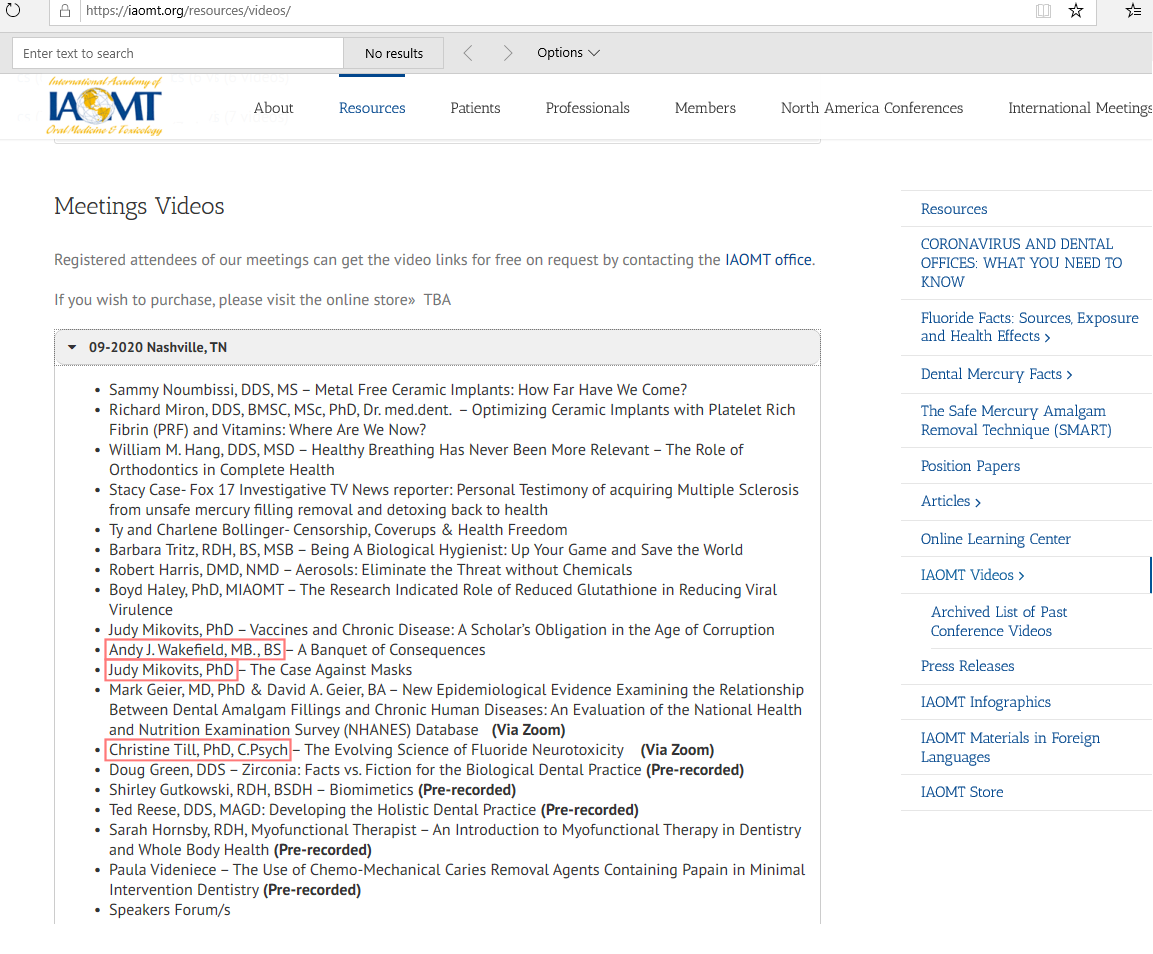Image resolution: width=1153 pixels, height=954 pixels.
Task: Go to next search result arrow
Action: [507, 53]
